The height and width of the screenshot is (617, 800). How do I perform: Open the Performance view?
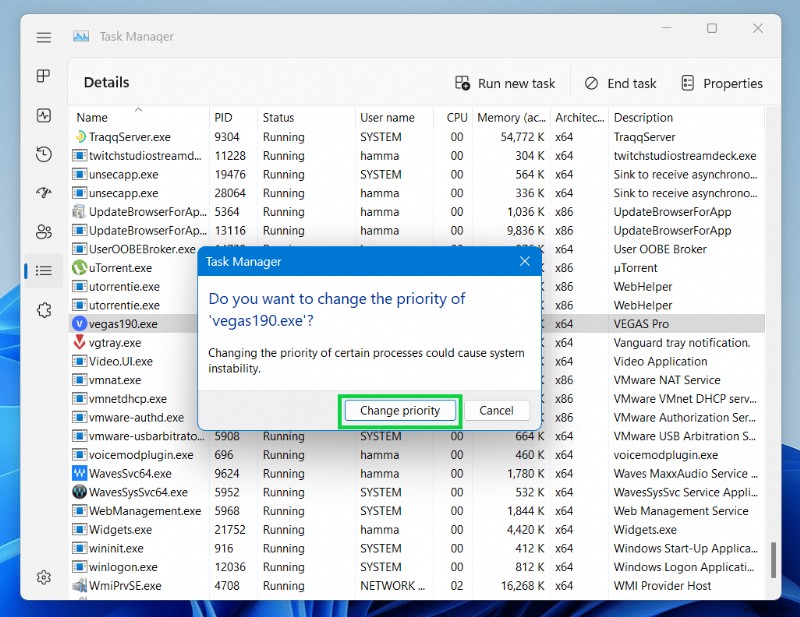point(43,116)
